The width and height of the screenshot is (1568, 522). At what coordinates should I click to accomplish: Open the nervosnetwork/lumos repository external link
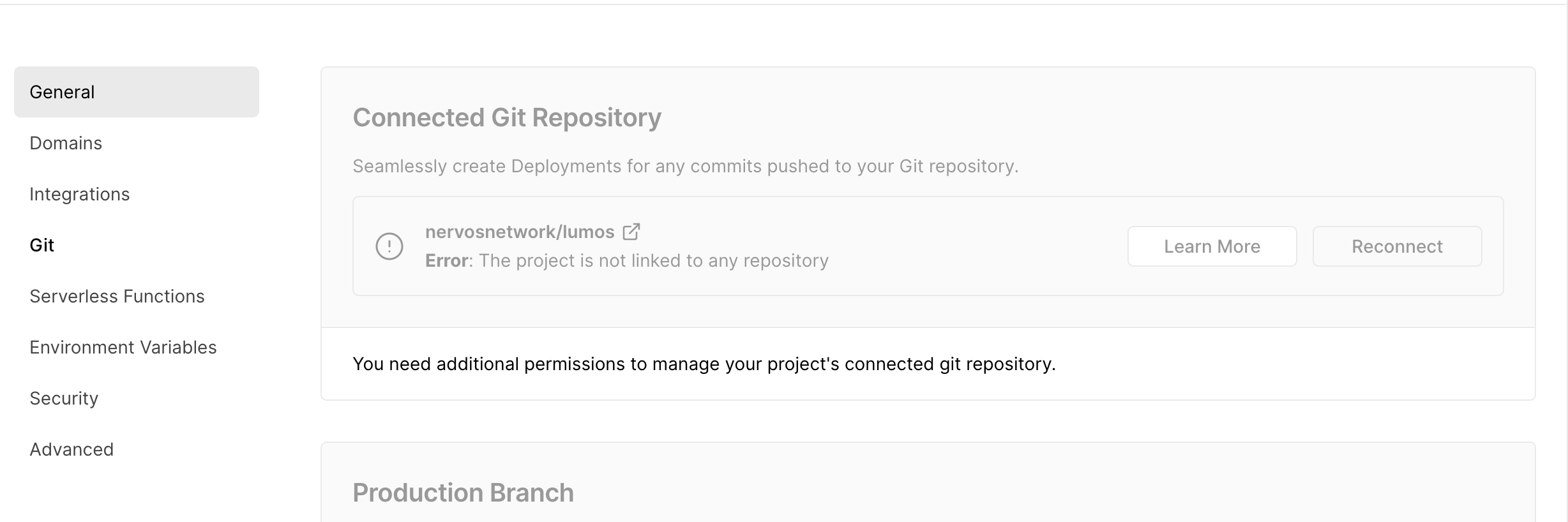tap(632, 232)
